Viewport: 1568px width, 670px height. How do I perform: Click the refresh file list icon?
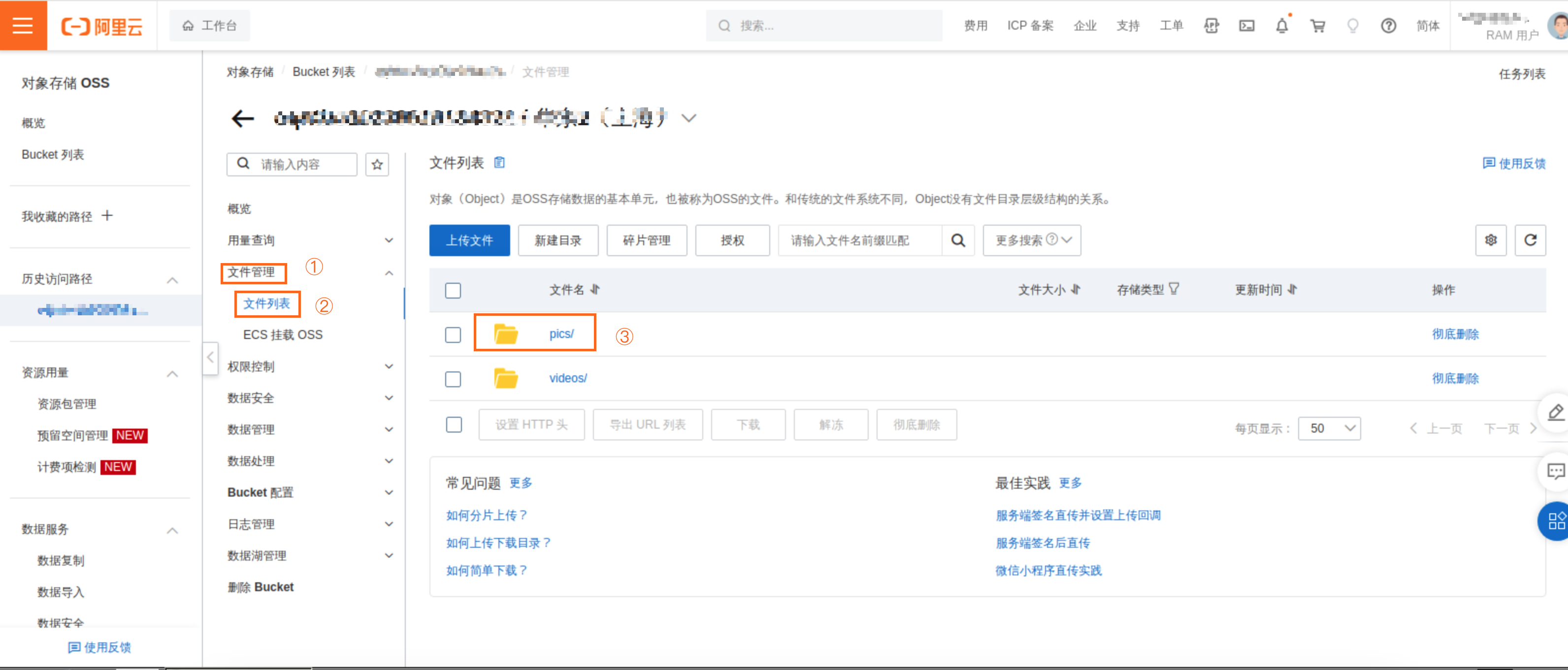(1530, 240)
